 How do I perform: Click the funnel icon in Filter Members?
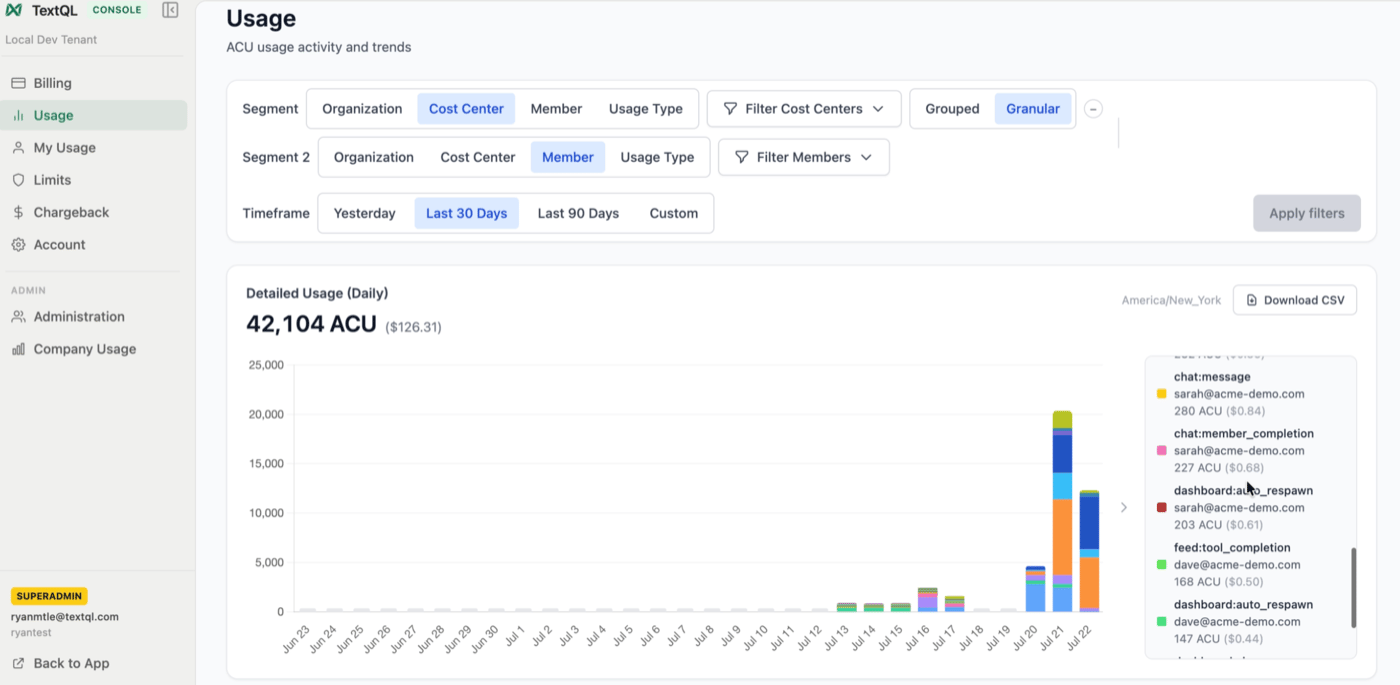(742, 157)
